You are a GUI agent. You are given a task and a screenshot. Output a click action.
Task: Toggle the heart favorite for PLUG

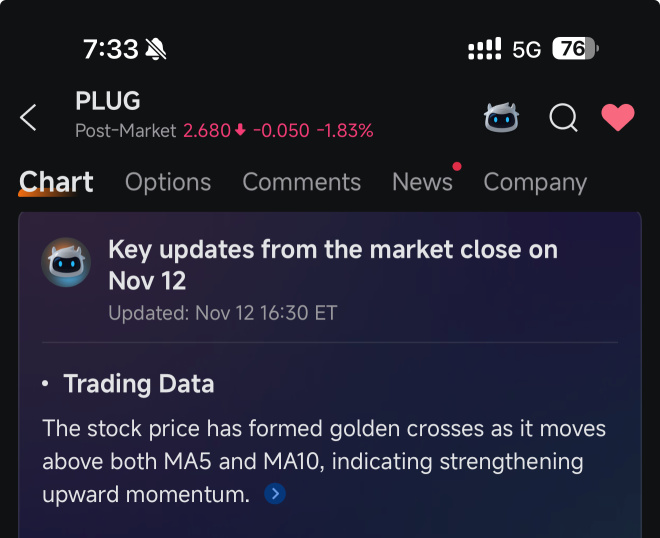tap(618, 118)
